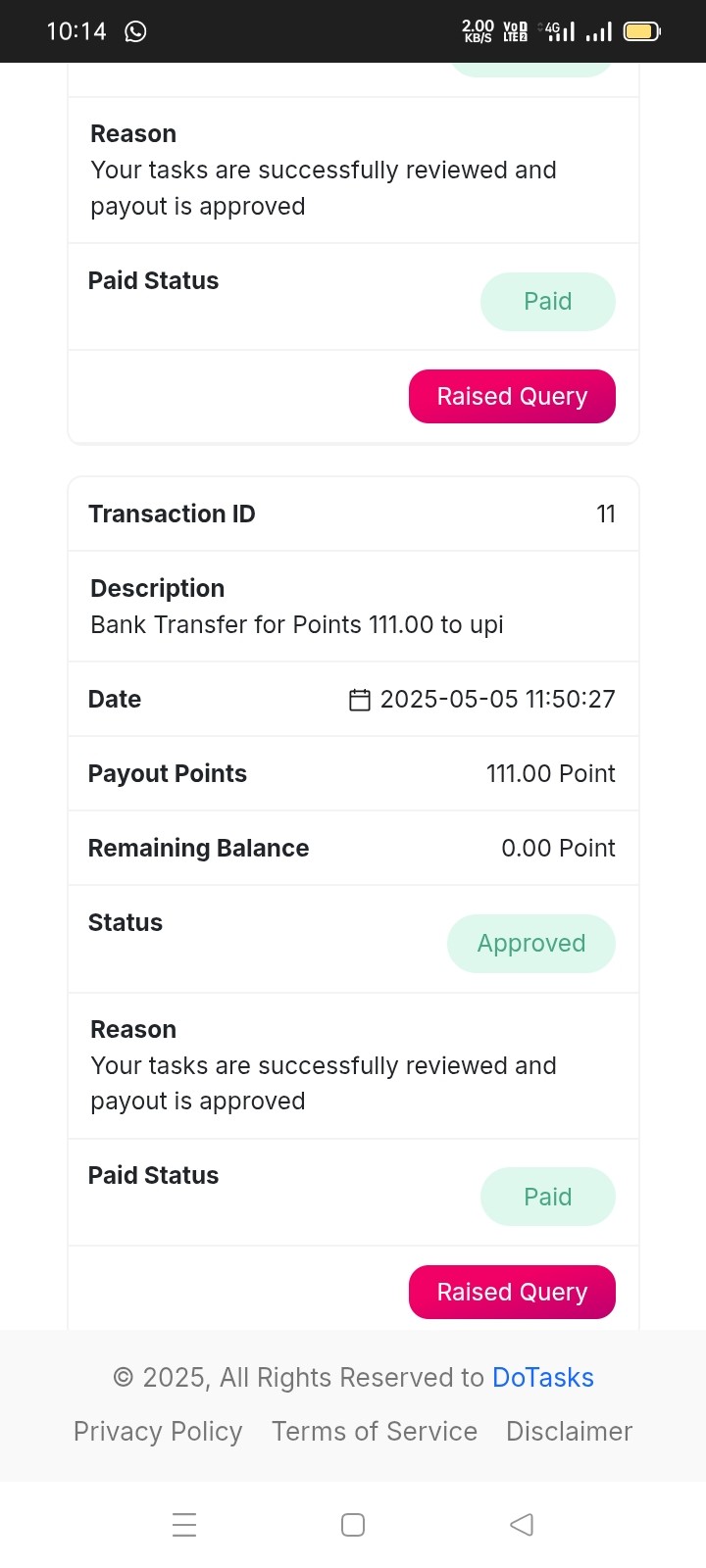This screenshot has height=1568, width=706.
Task: Tap the calendar icon beside the date
Action: pyautogui.click(x=360, y=700)
